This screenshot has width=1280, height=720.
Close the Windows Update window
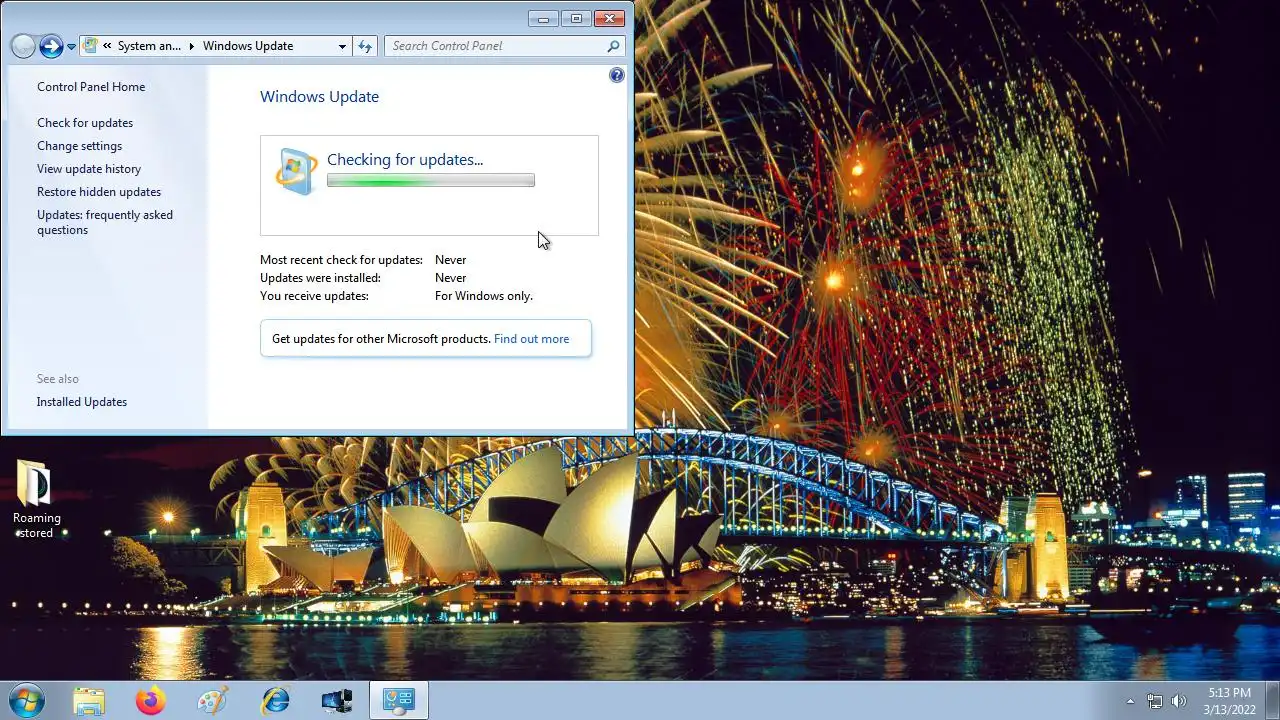pyautogui.click(x=609, y=18)
